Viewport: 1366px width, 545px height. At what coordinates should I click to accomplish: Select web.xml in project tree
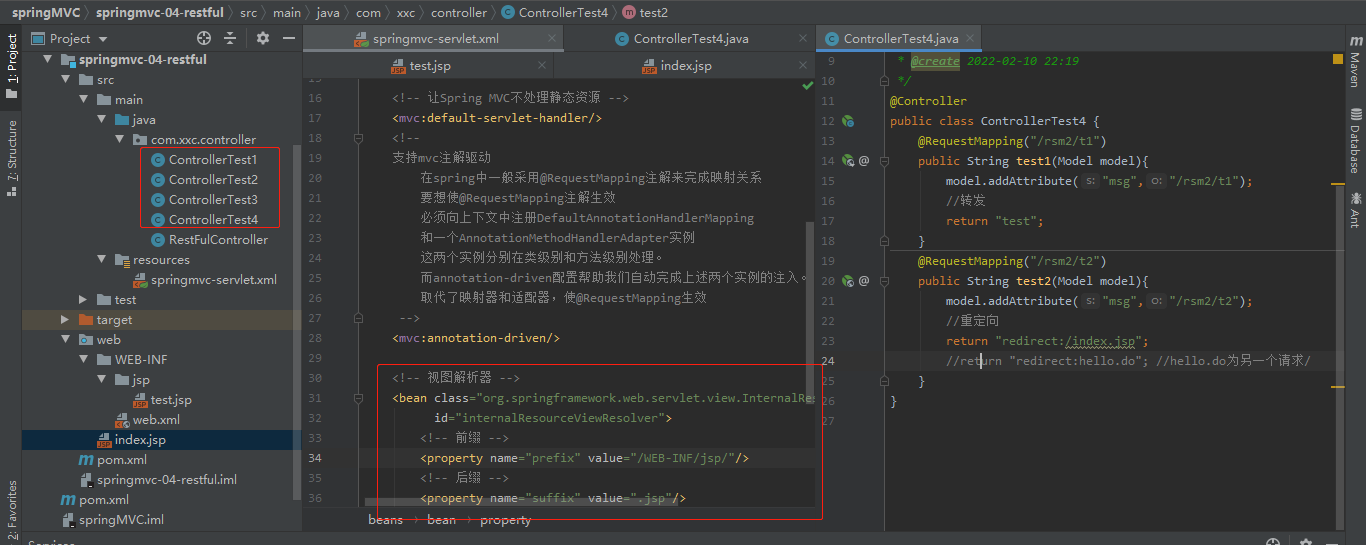(147, 420)
